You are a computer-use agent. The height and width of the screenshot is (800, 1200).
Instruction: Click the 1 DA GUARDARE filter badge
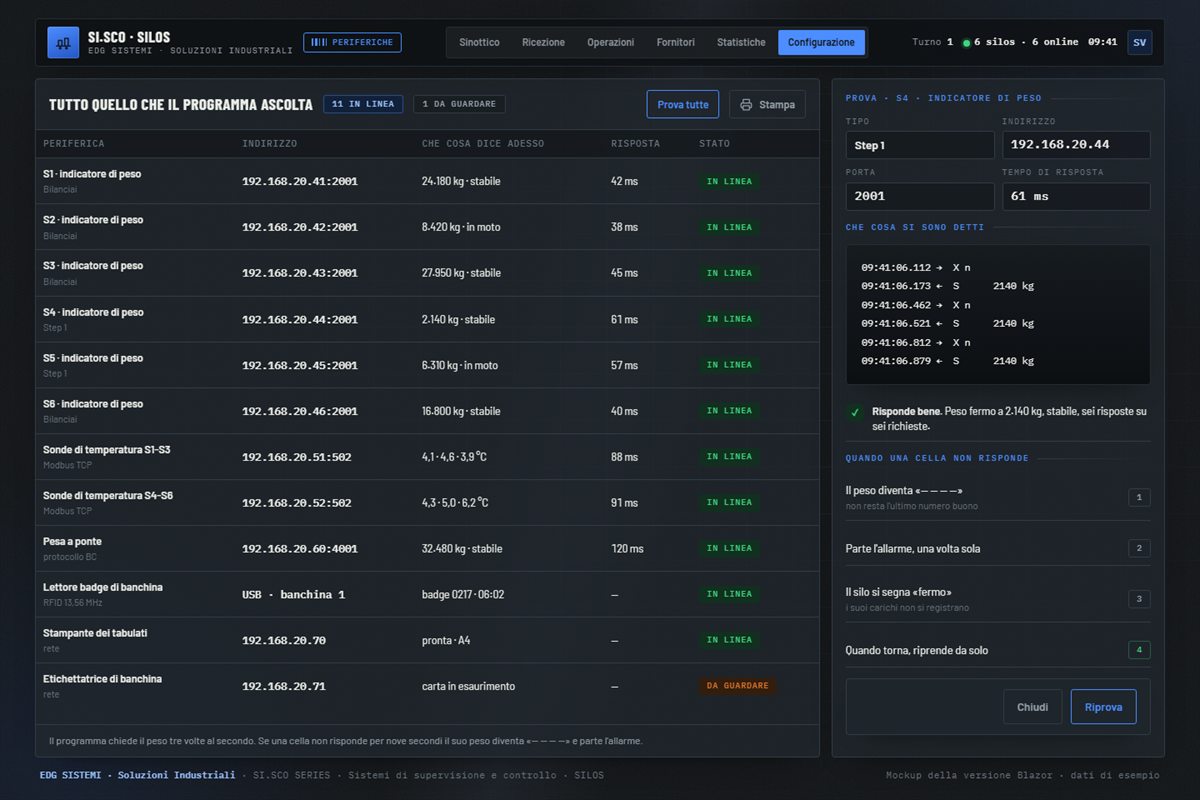coord(459,104)
